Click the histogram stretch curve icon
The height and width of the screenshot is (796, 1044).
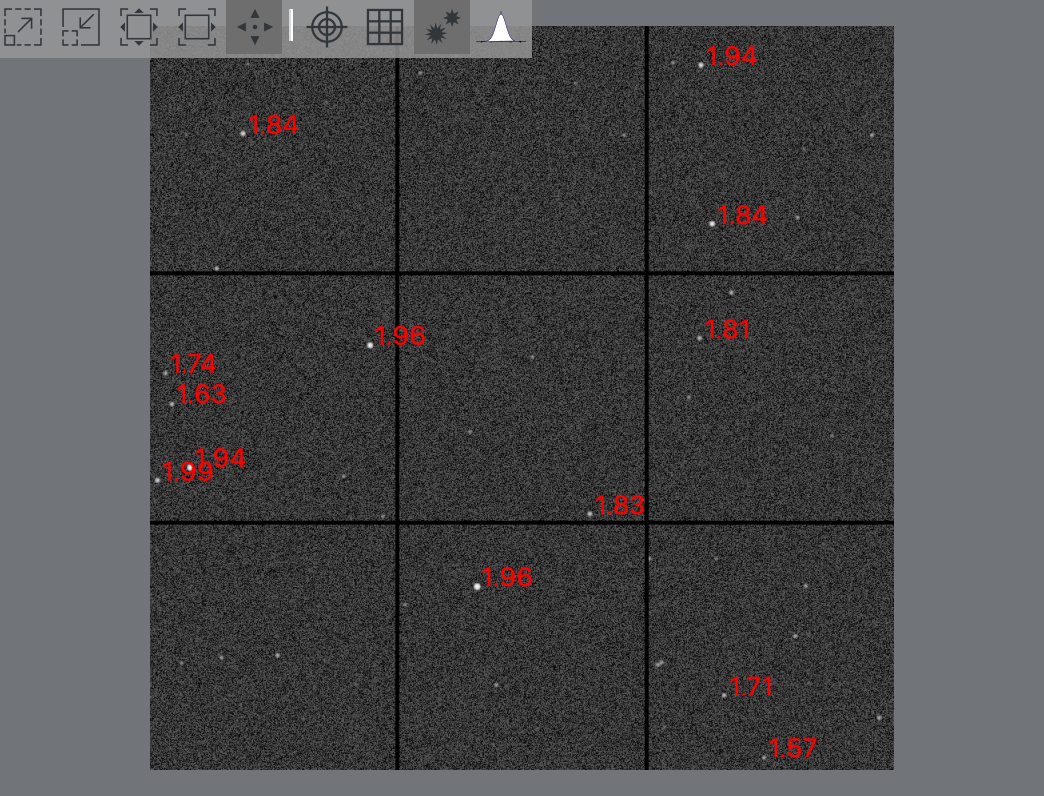pos(500,28)
